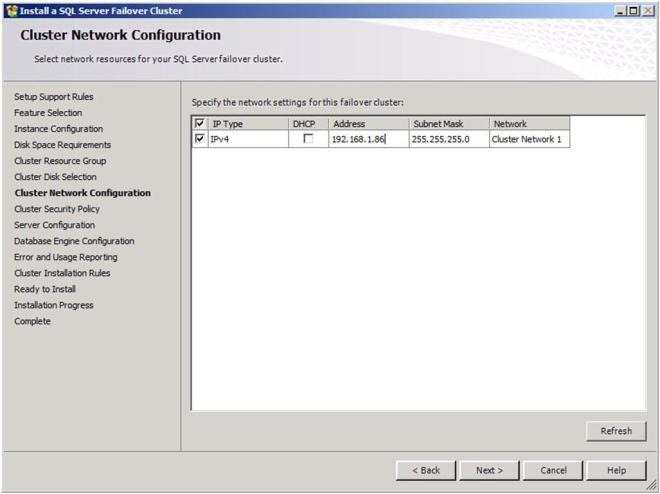Click the Address column header
Viewport: 660px width, 494px height.
point(366,123)
